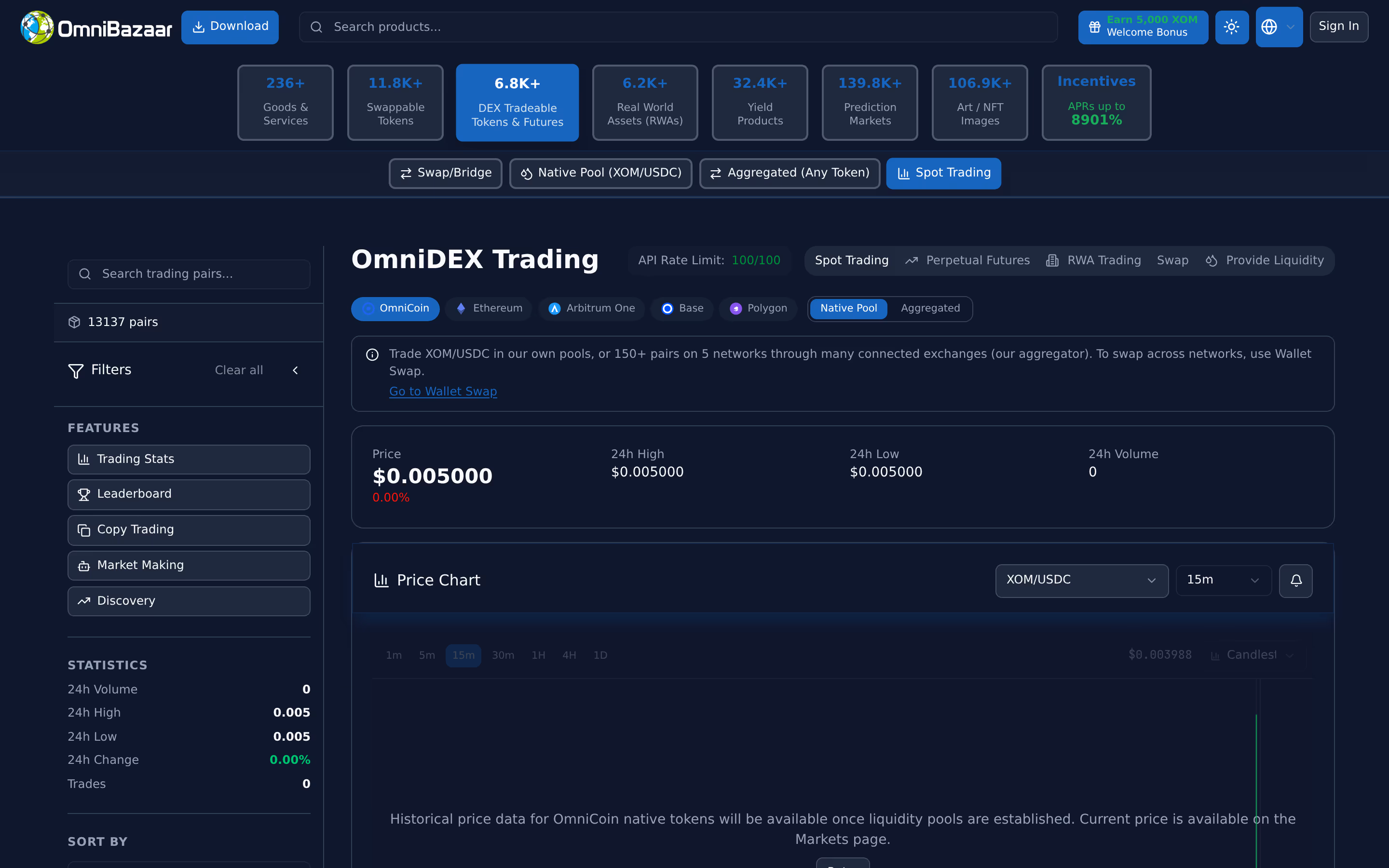This screenshot has width=1389, height=868.
Task: Click the magnifier icon in trading pairs search
Action: 85,274
